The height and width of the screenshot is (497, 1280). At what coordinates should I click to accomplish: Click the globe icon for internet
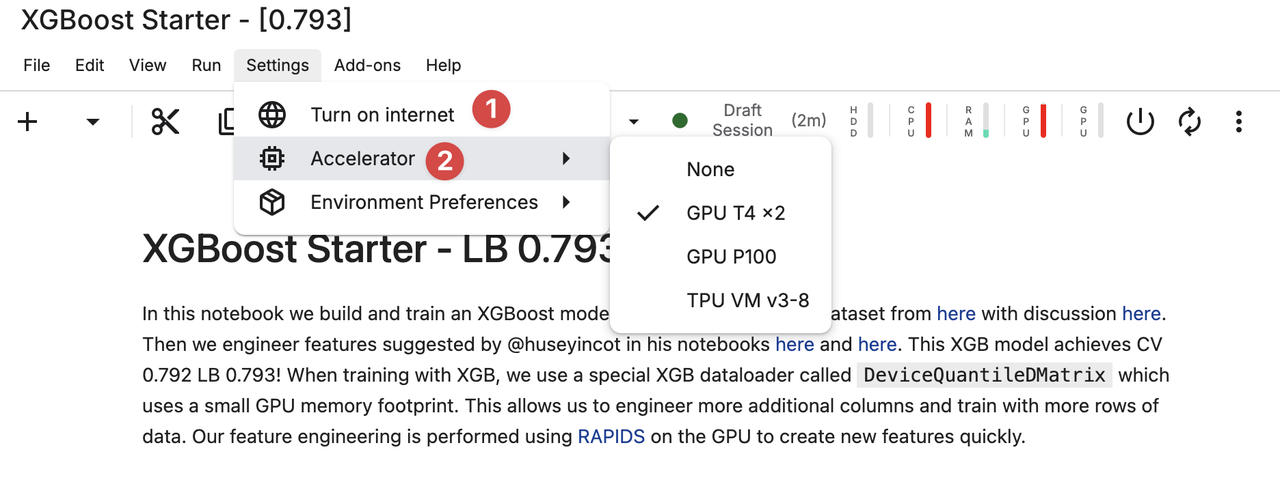(x=272, y=115)
